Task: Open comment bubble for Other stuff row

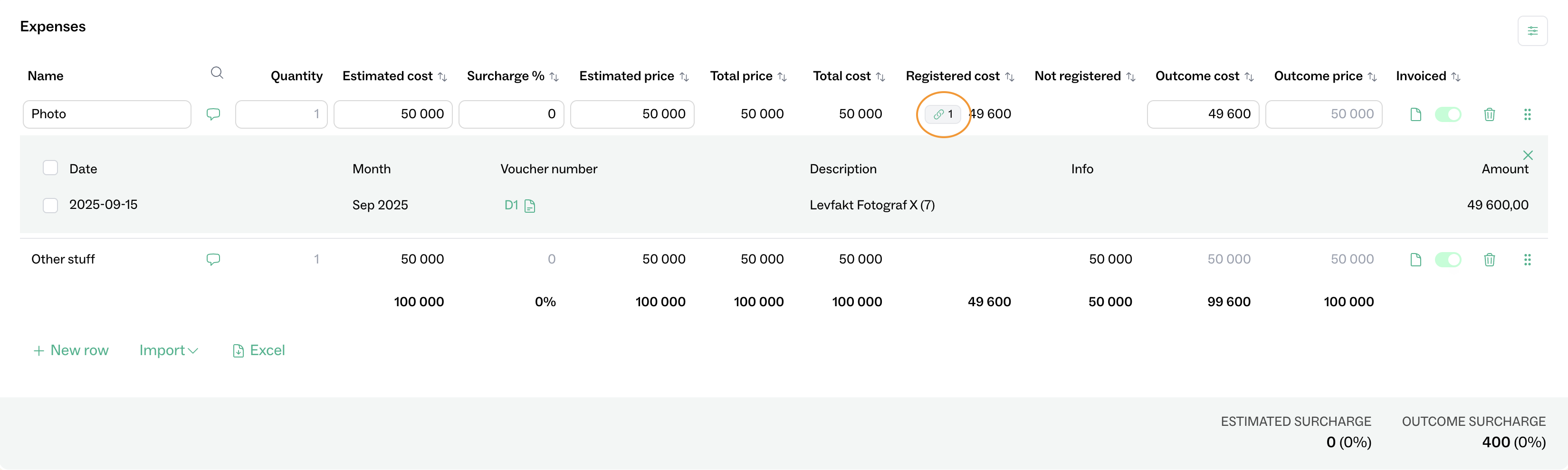Action: 213,260
